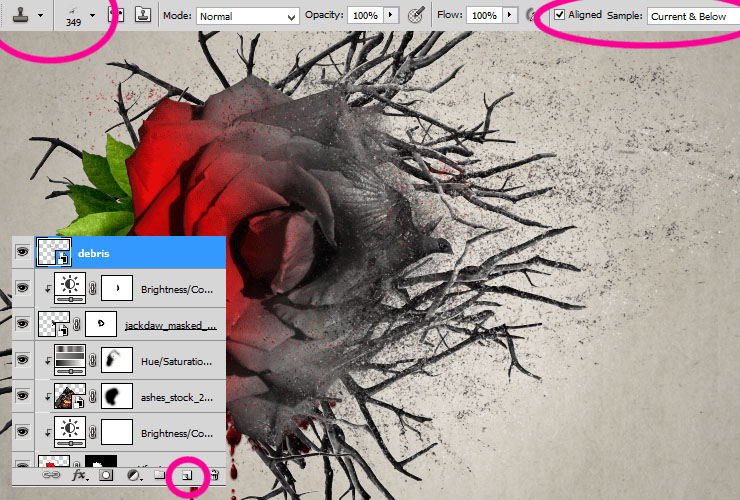Toggle mask link on Hue/Saturation layer

(x=93, y=360)
